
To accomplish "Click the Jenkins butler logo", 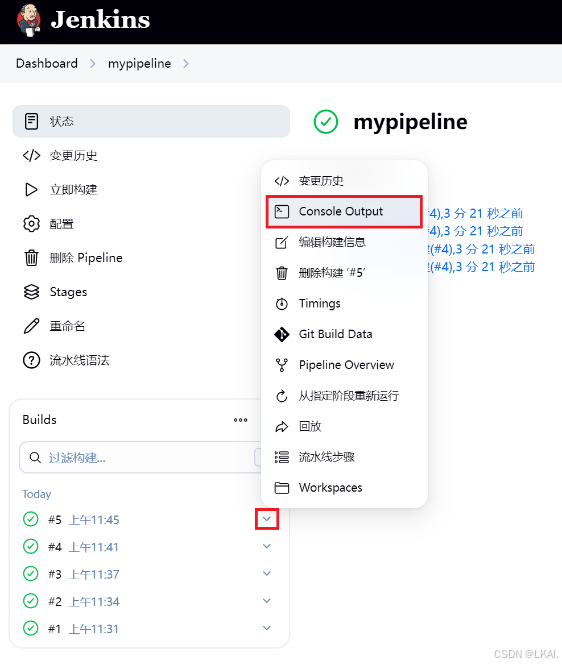I will click(29, 20).
